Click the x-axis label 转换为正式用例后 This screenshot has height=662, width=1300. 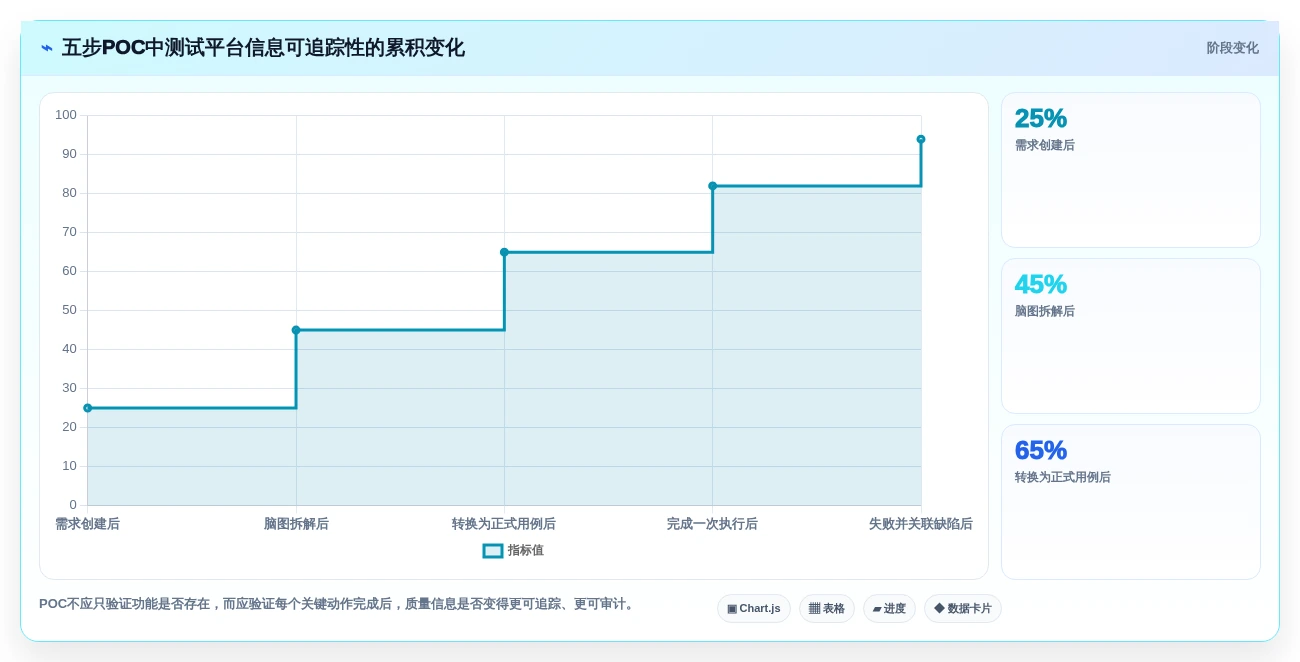pyautogui.click(x=504, y=524)
